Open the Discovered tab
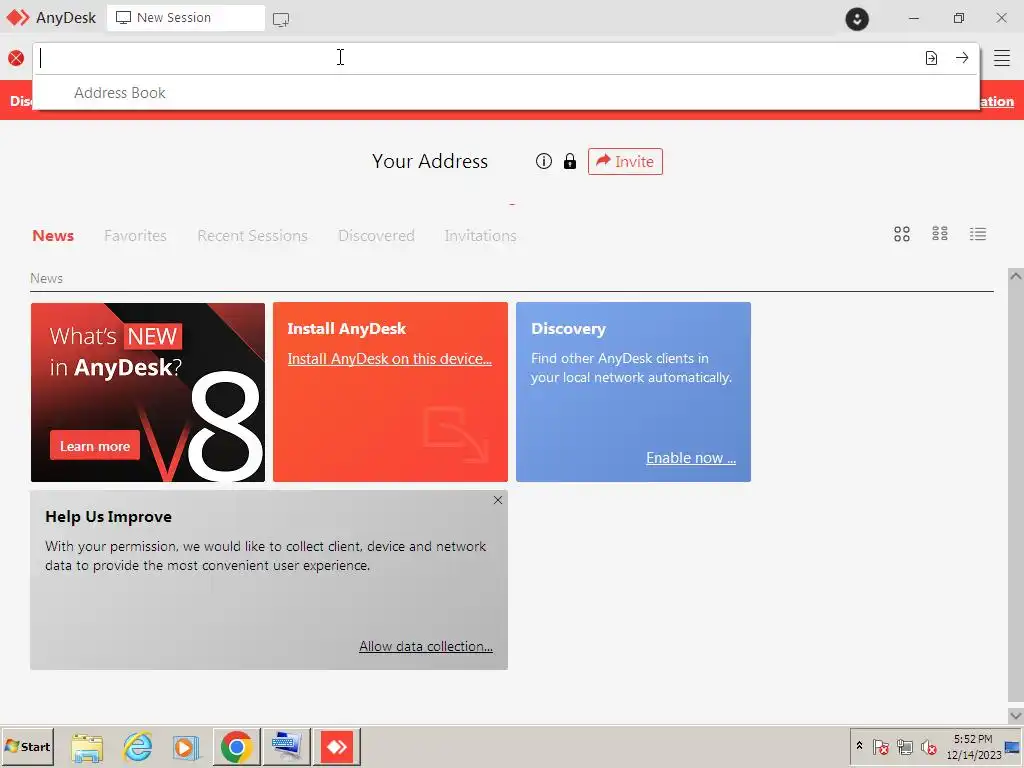 (x=376, y=236)
